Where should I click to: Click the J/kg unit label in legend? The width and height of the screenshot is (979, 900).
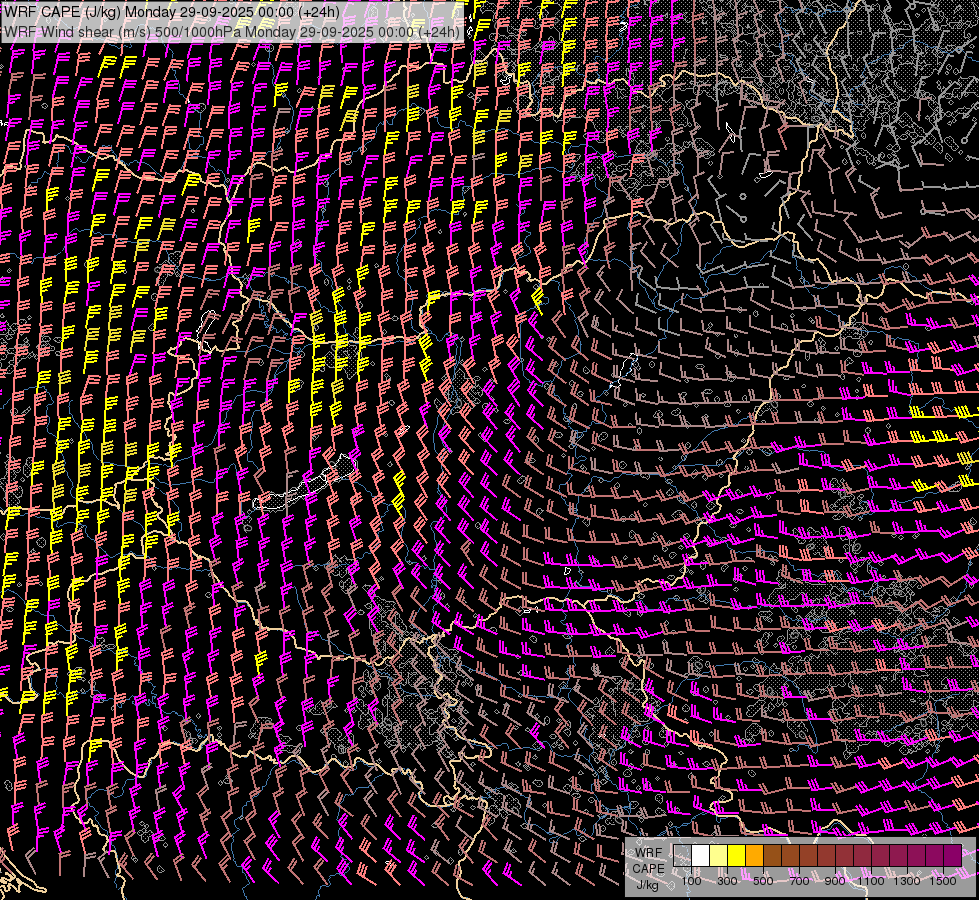tap(648, 884)
